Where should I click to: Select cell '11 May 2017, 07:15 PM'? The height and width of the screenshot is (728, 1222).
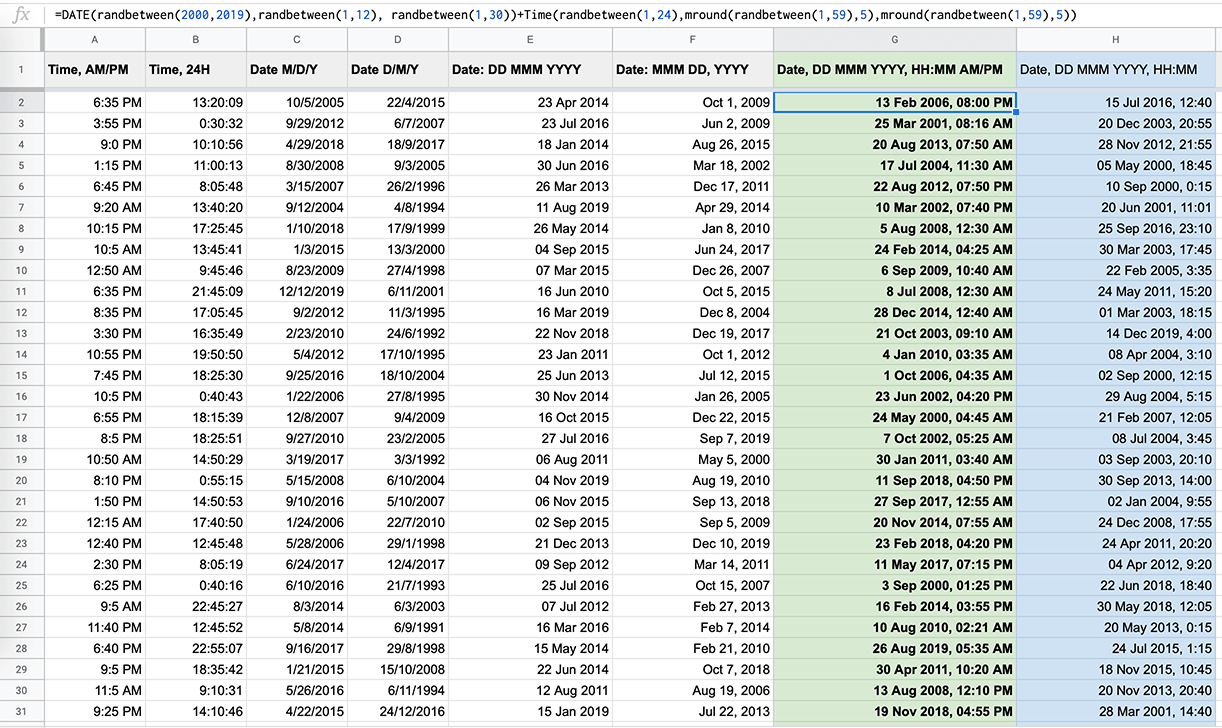point(895,564)
